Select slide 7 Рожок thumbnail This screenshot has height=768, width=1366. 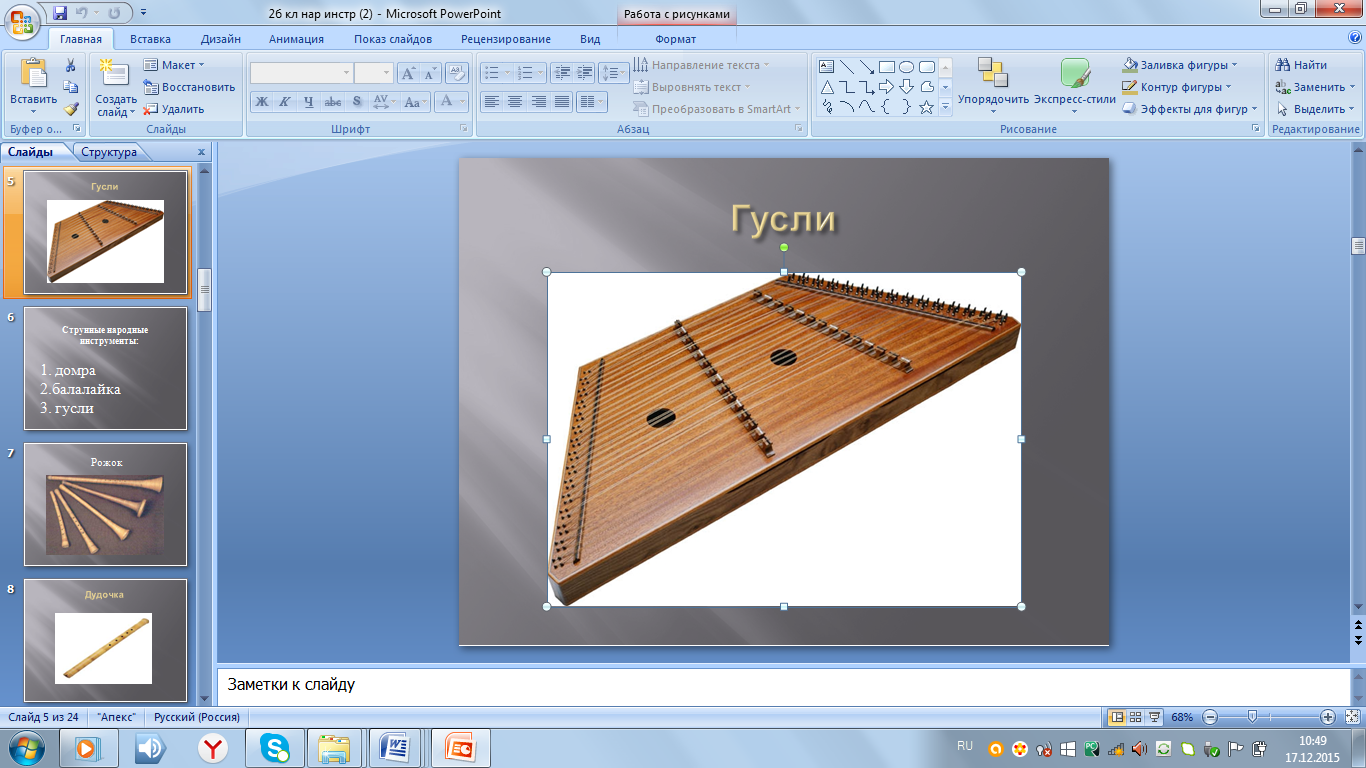(x=105, y=505)
